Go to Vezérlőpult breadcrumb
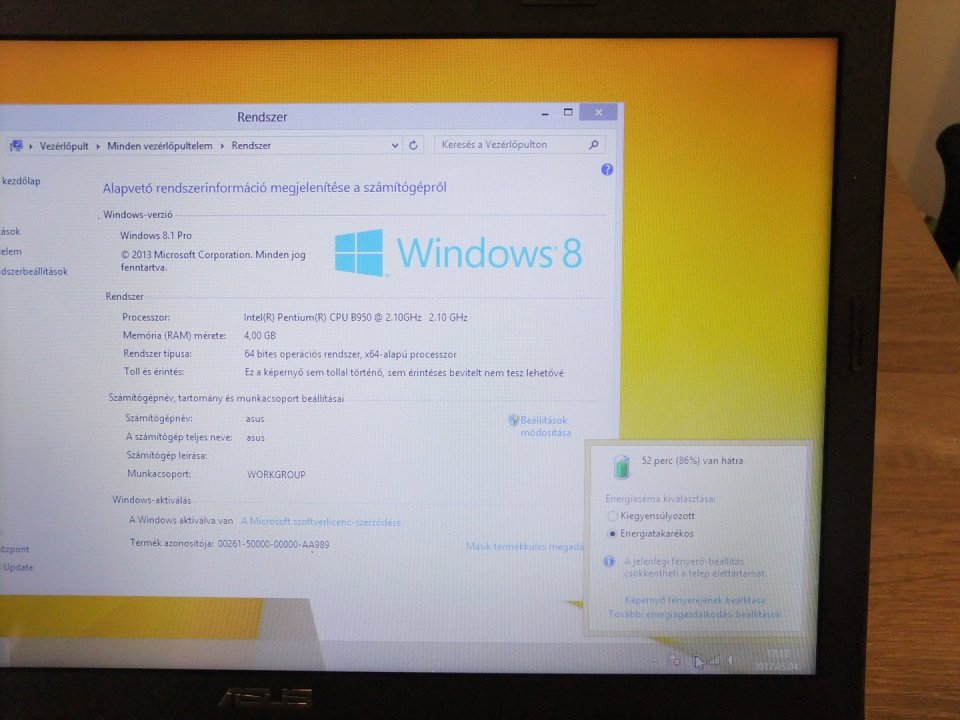960x720 pixels. pos(64,146)
